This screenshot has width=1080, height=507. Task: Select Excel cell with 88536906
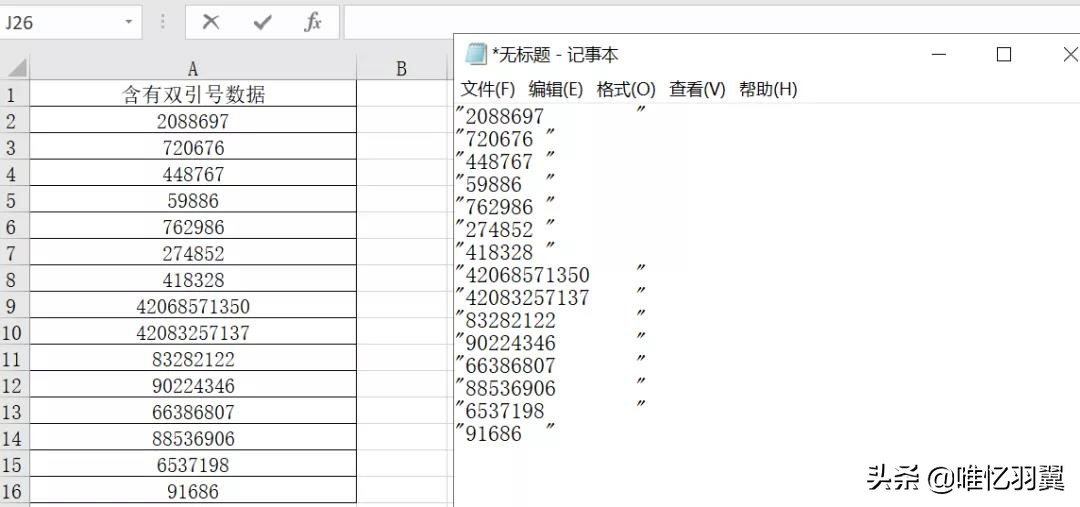[193, 437]
